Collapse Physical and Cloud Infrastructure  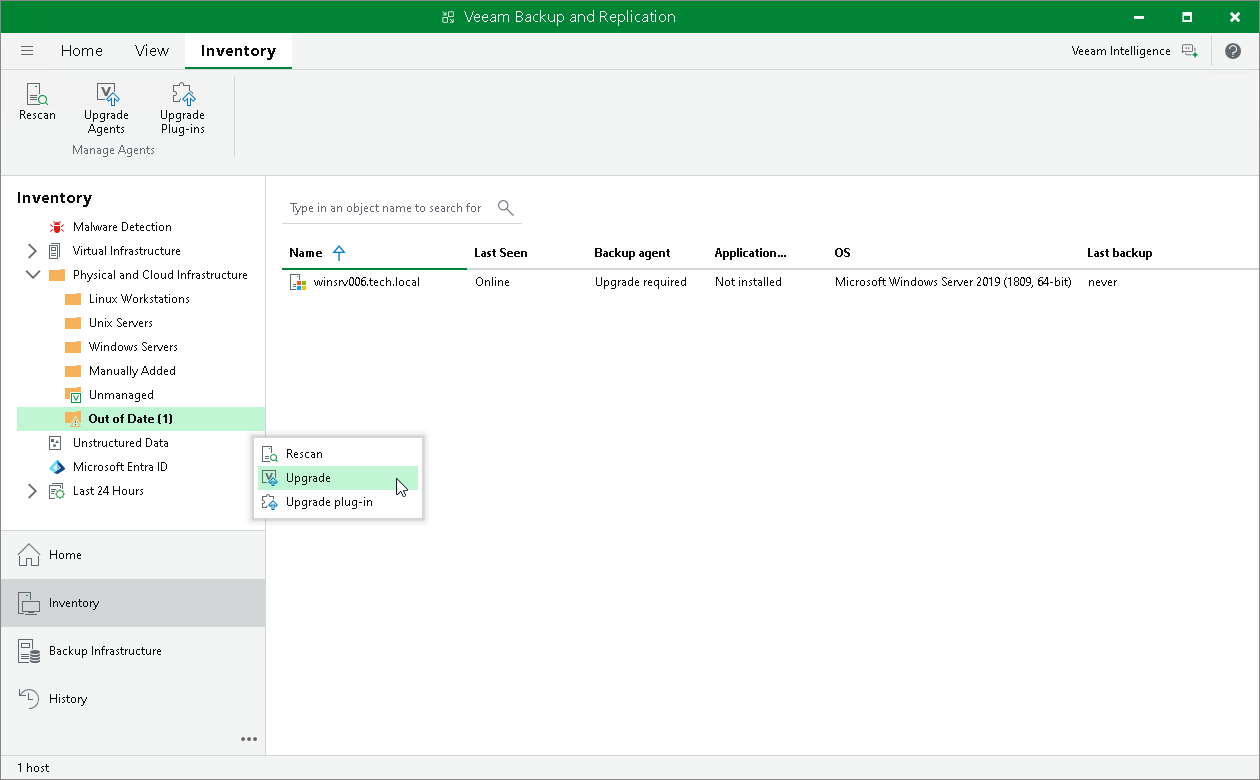pyautogui.click(x=32, y=274)
